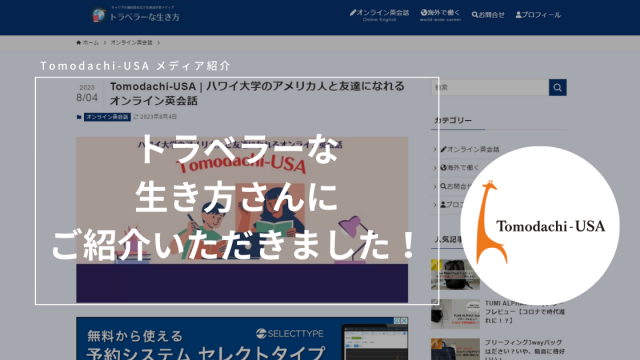
Task: Close the SELECTTYPE ad banner
Action: pos(404,321)
